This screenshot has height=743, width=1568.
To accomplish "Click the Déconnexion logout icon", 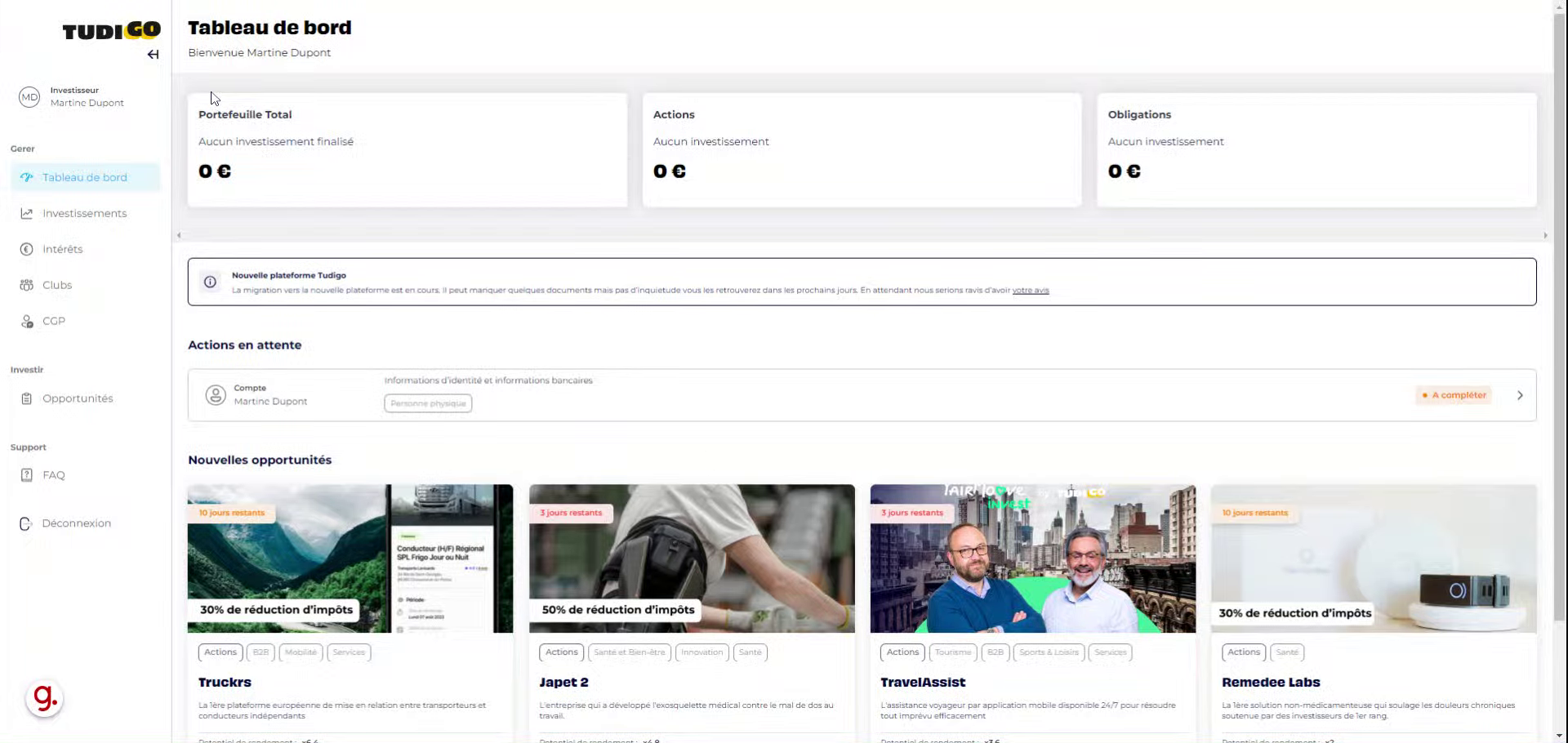I will point(25,523).
